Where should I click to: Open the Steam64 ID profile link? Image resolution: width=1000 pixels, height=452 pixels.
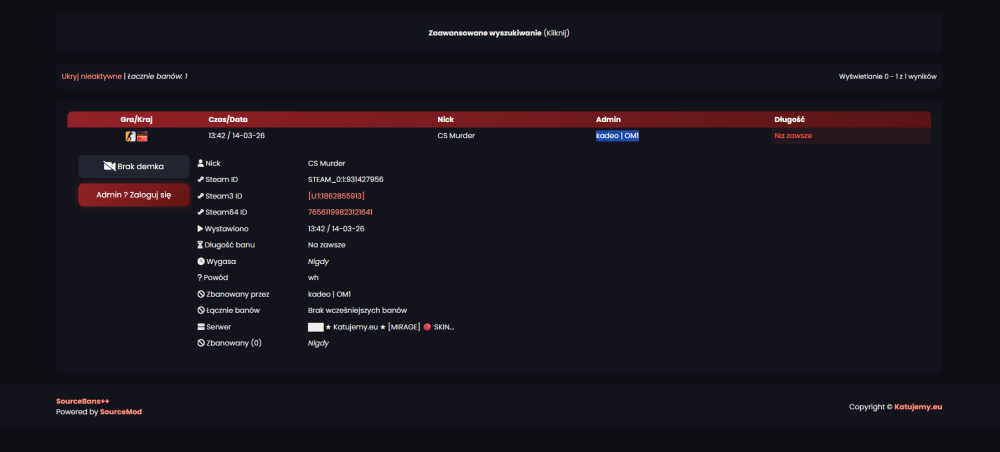340,212
